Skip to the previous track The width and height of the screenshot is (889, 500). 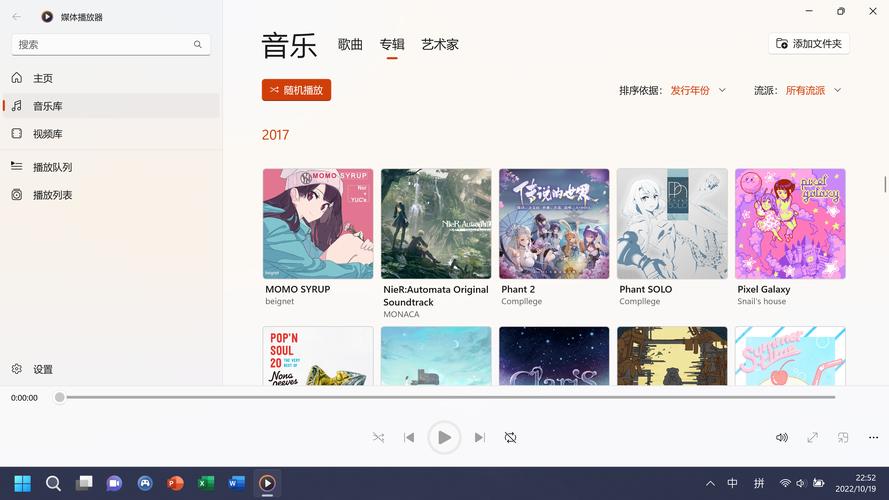[x=409, y=437]
